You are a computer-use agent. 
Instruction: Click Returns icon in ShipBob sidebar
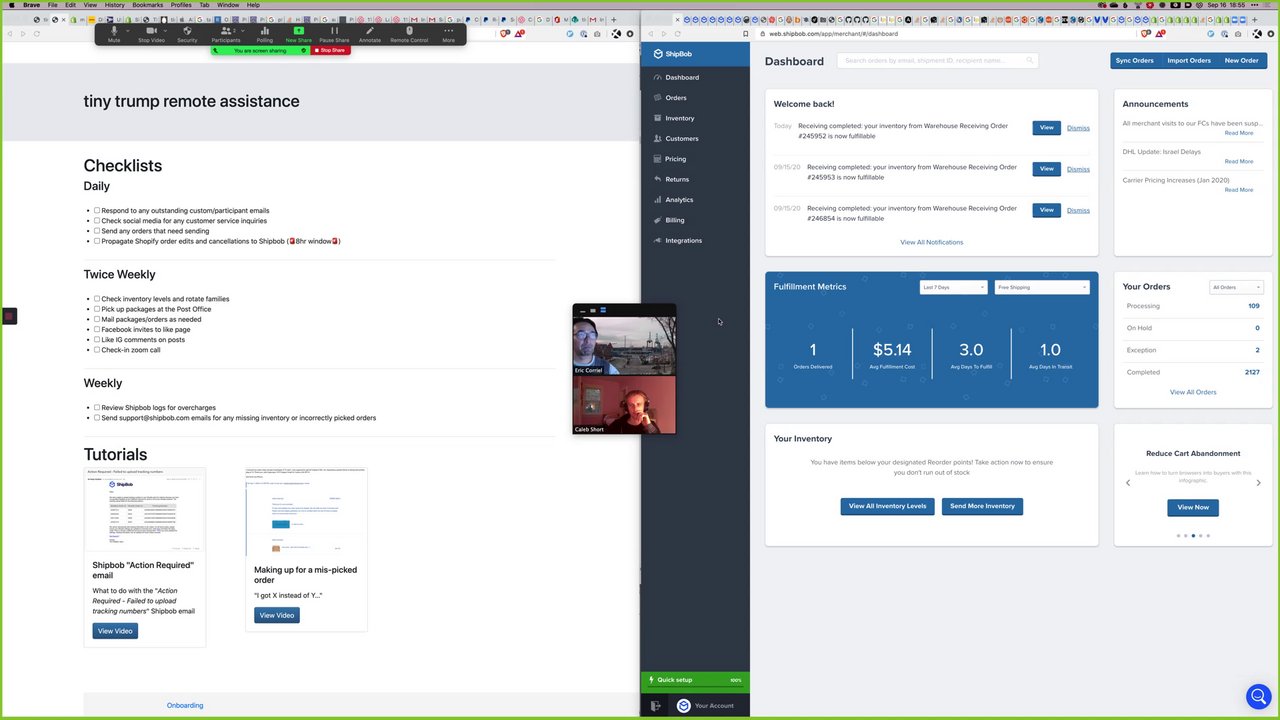click(657, 179)
